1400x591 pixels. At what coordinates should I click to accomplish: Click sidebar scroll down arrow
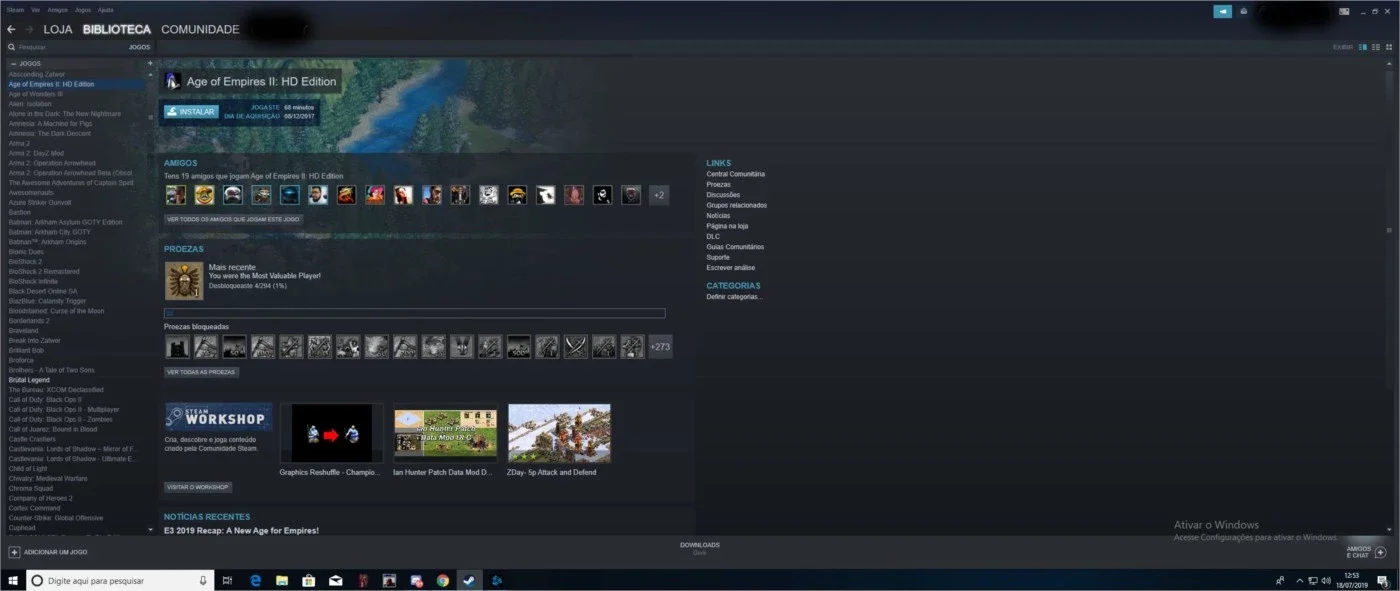150,529
